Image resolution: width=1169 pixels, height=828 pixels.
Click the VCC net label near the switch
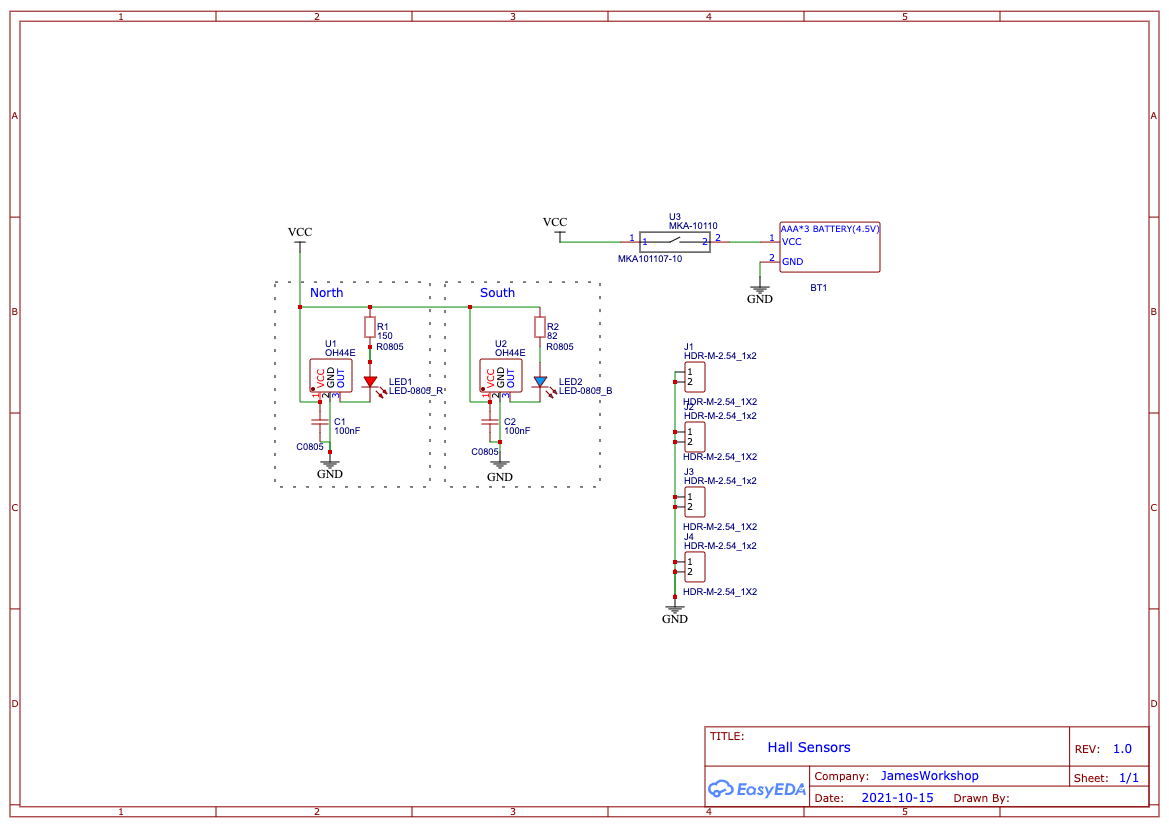[555, 222]
